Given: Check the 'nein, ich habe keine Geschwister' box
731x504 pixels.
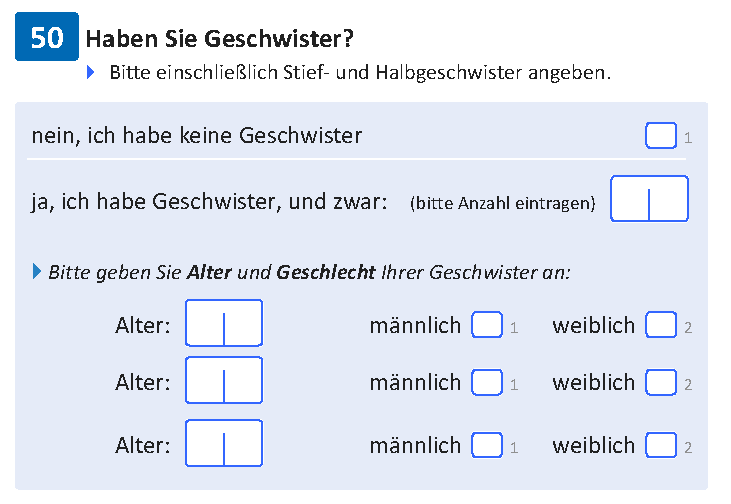Looking at the screenshot, I should [661, 136].
